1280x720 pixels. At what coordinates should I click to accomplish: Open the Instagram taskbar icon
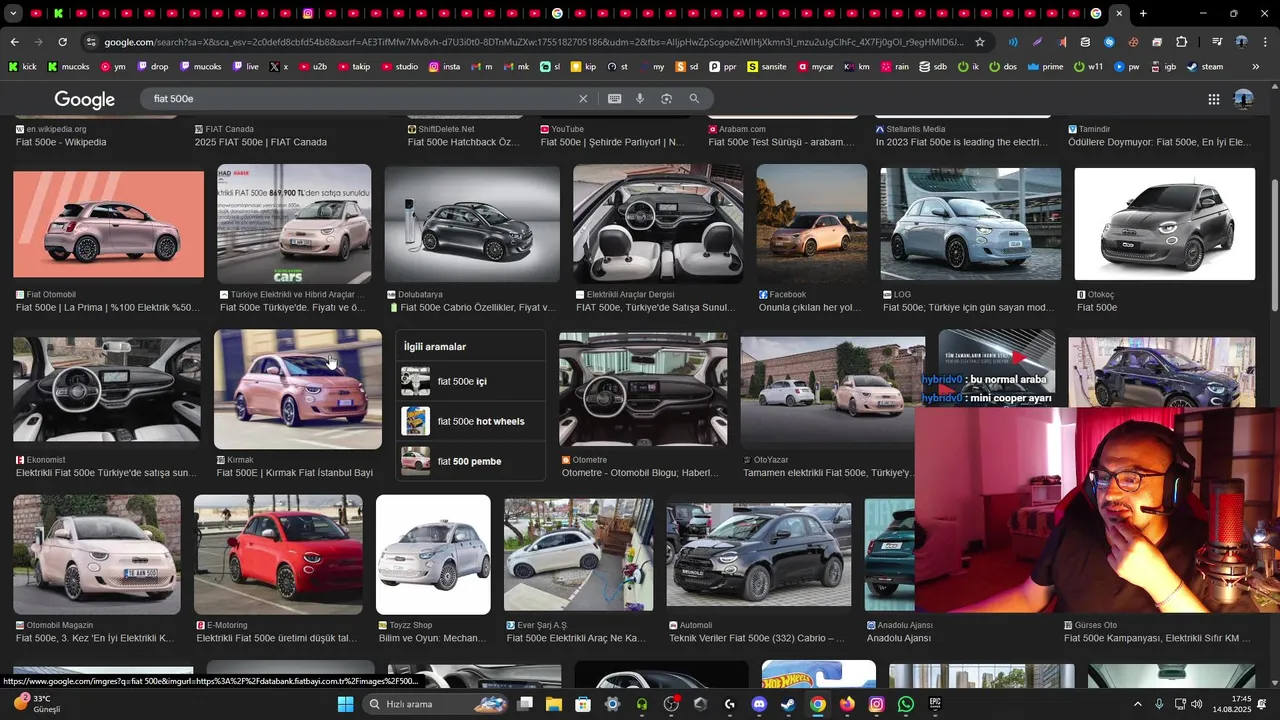pos(876,704)
